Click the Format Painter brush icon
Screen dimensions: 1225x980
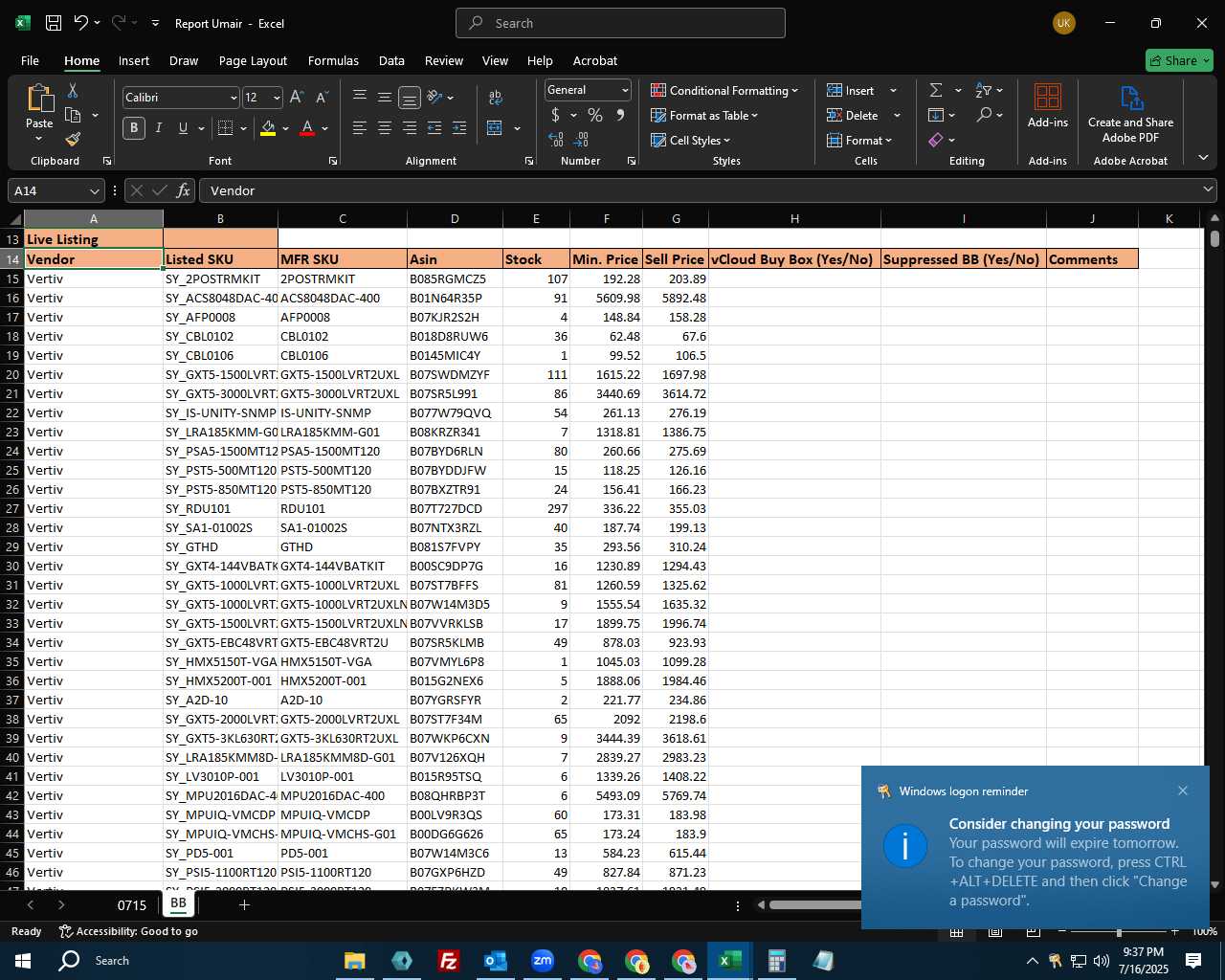coord(73,140)
